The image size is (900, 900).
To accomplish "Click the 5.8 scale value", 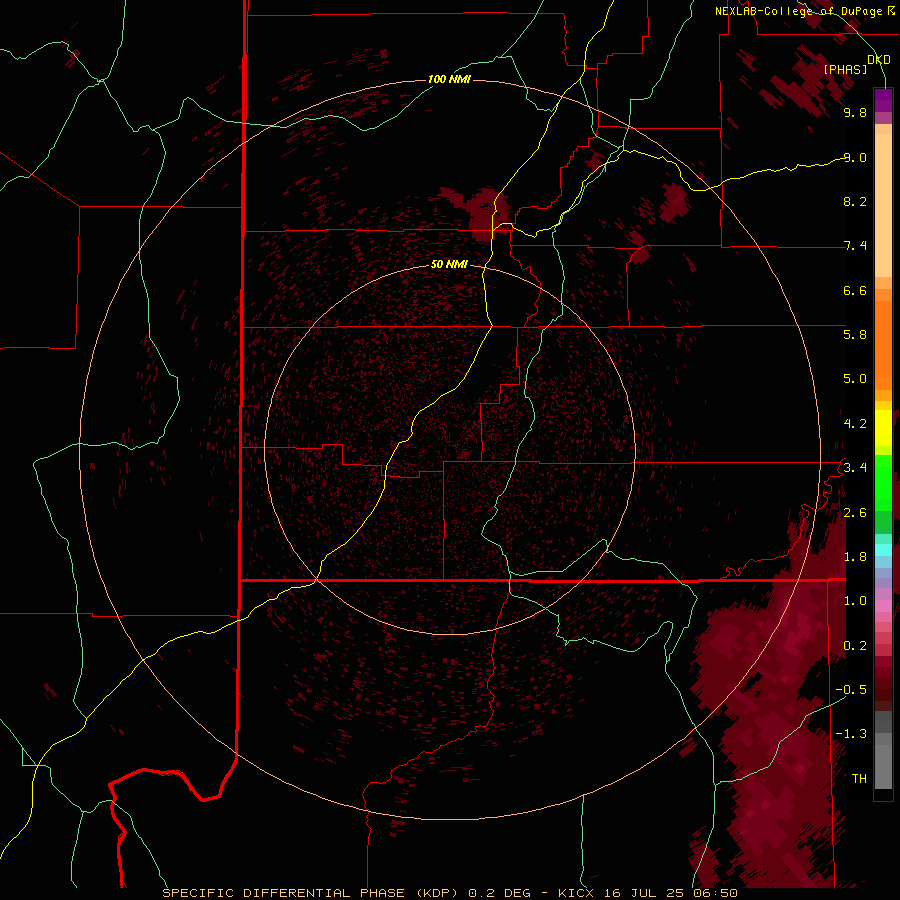I will 855,334.
